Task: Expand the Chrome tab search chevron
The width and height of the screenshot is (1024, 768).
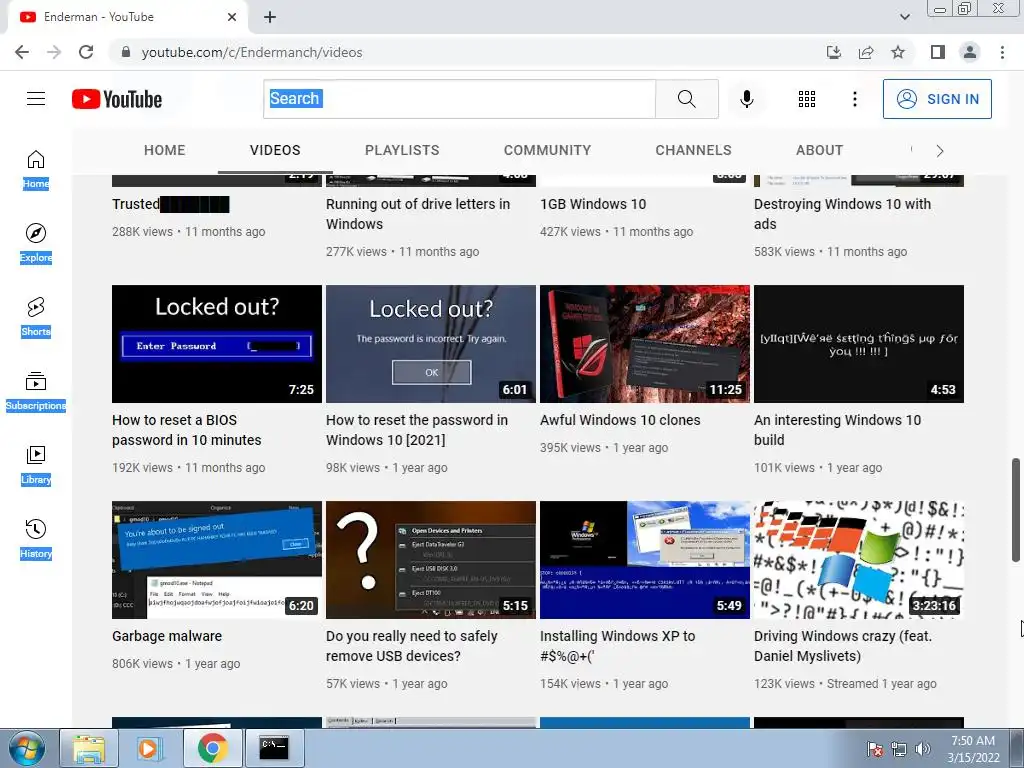Action: tap(904, 17)
